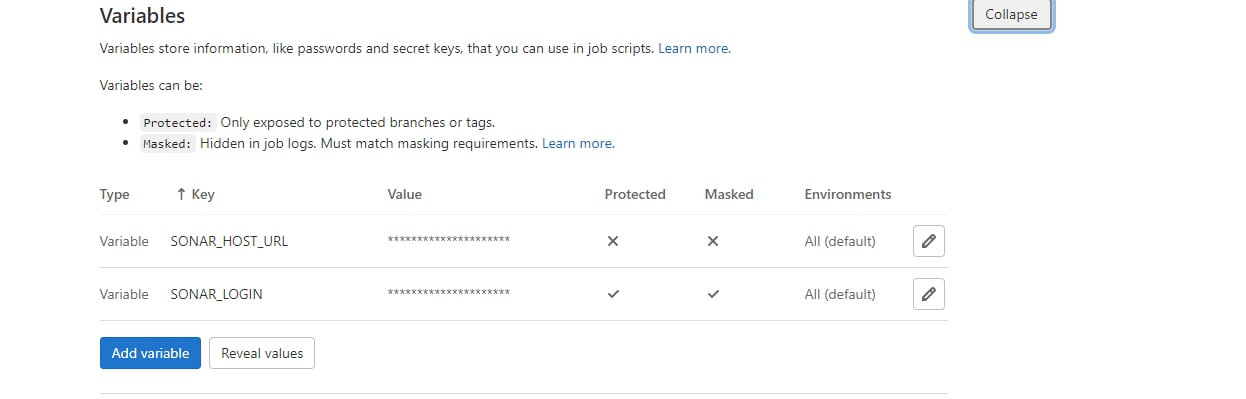Screen dimensions: 1246x399
Task: Select the SONAR_LOGIN key text
Action: click(217, 294)
